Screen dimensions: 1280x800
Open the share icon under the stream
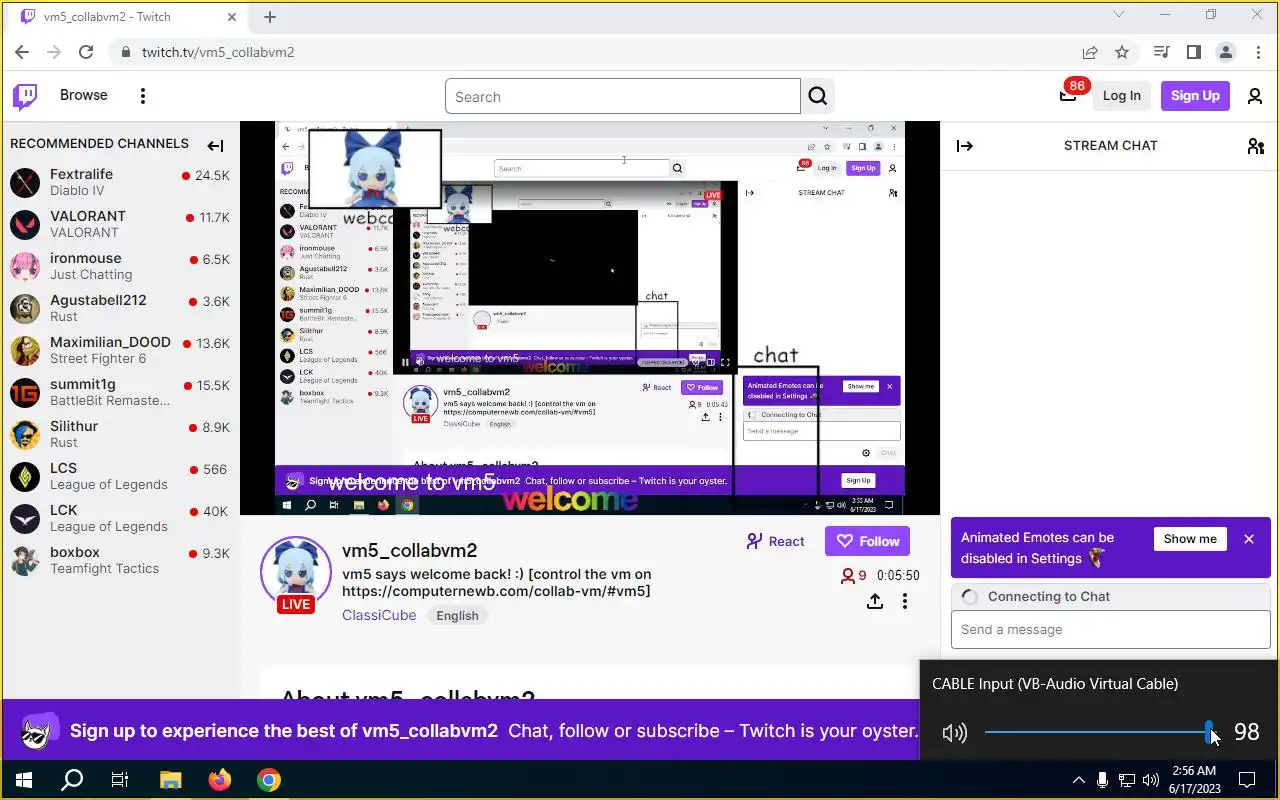point(875,601)
